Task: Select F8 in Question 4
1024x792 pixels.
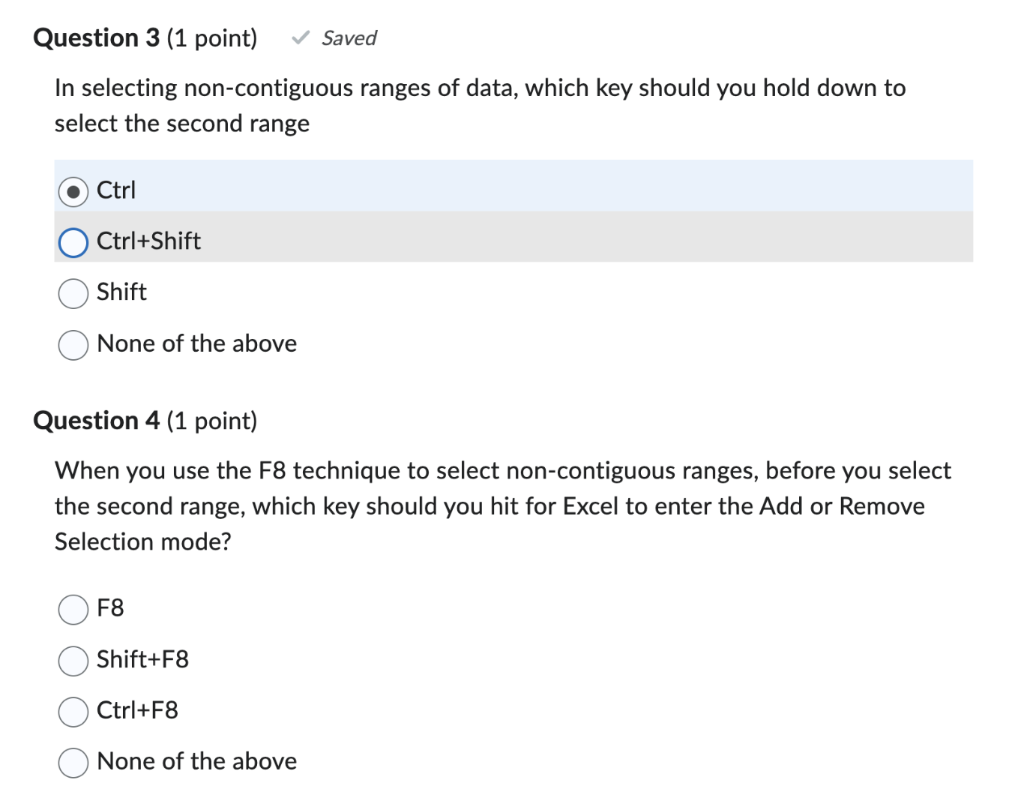Action: coord(73,609)
